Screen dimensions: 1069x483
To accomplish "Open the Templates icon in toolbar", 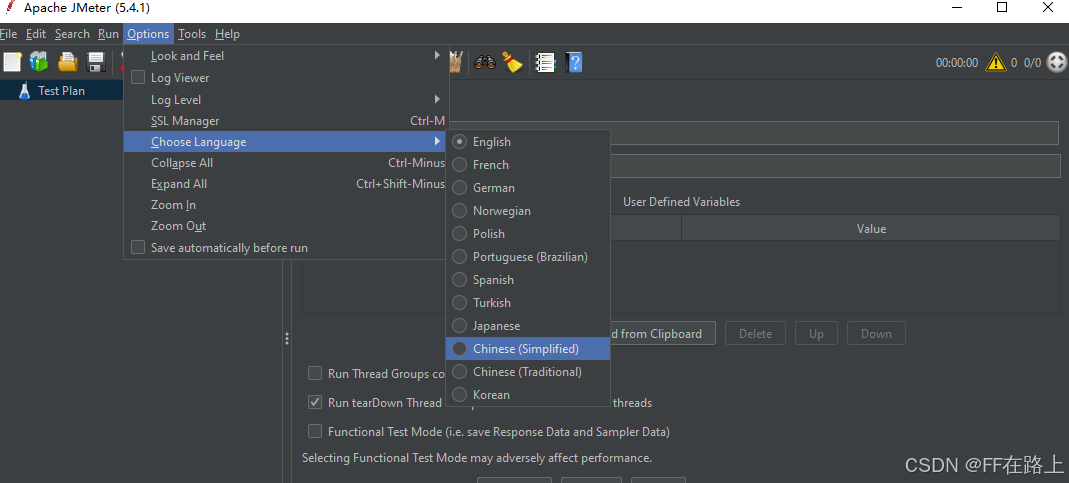I will (39, 62).
